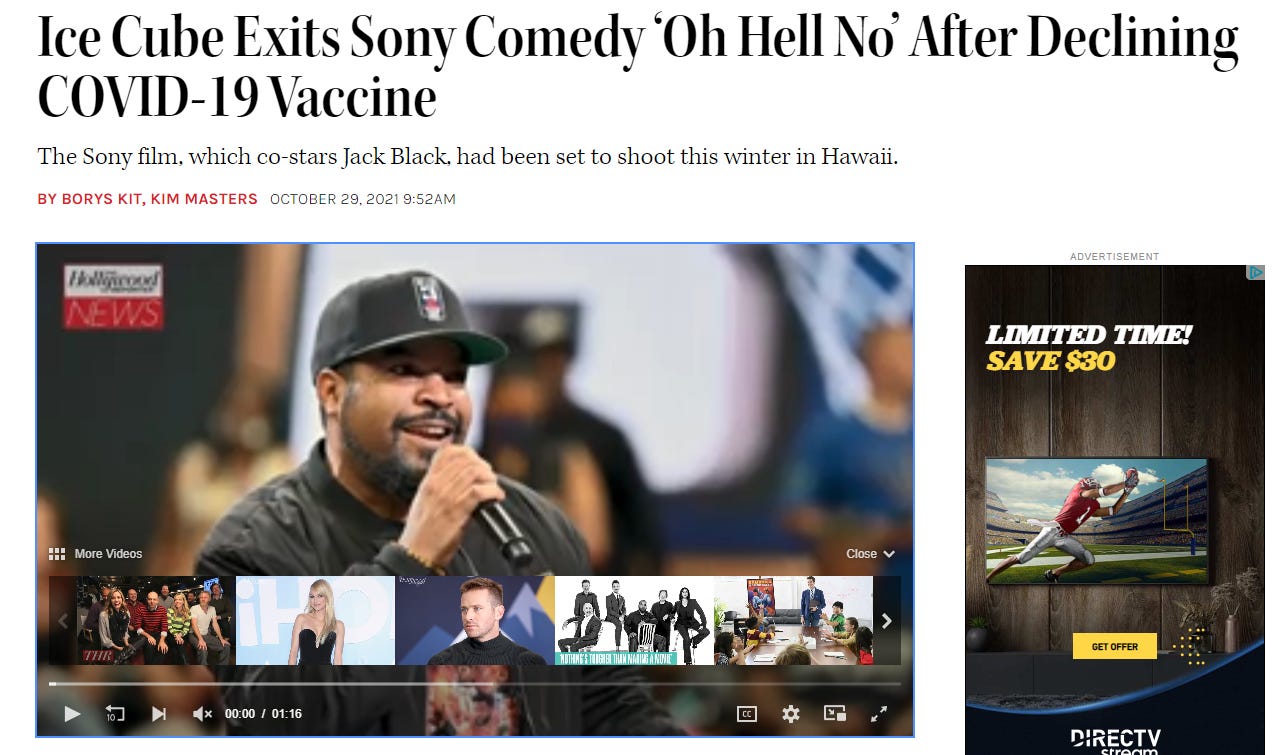Select the man in turtleneck thumbnail
Viewport: 1273px width, 755px height.
(x=475, y=621)
